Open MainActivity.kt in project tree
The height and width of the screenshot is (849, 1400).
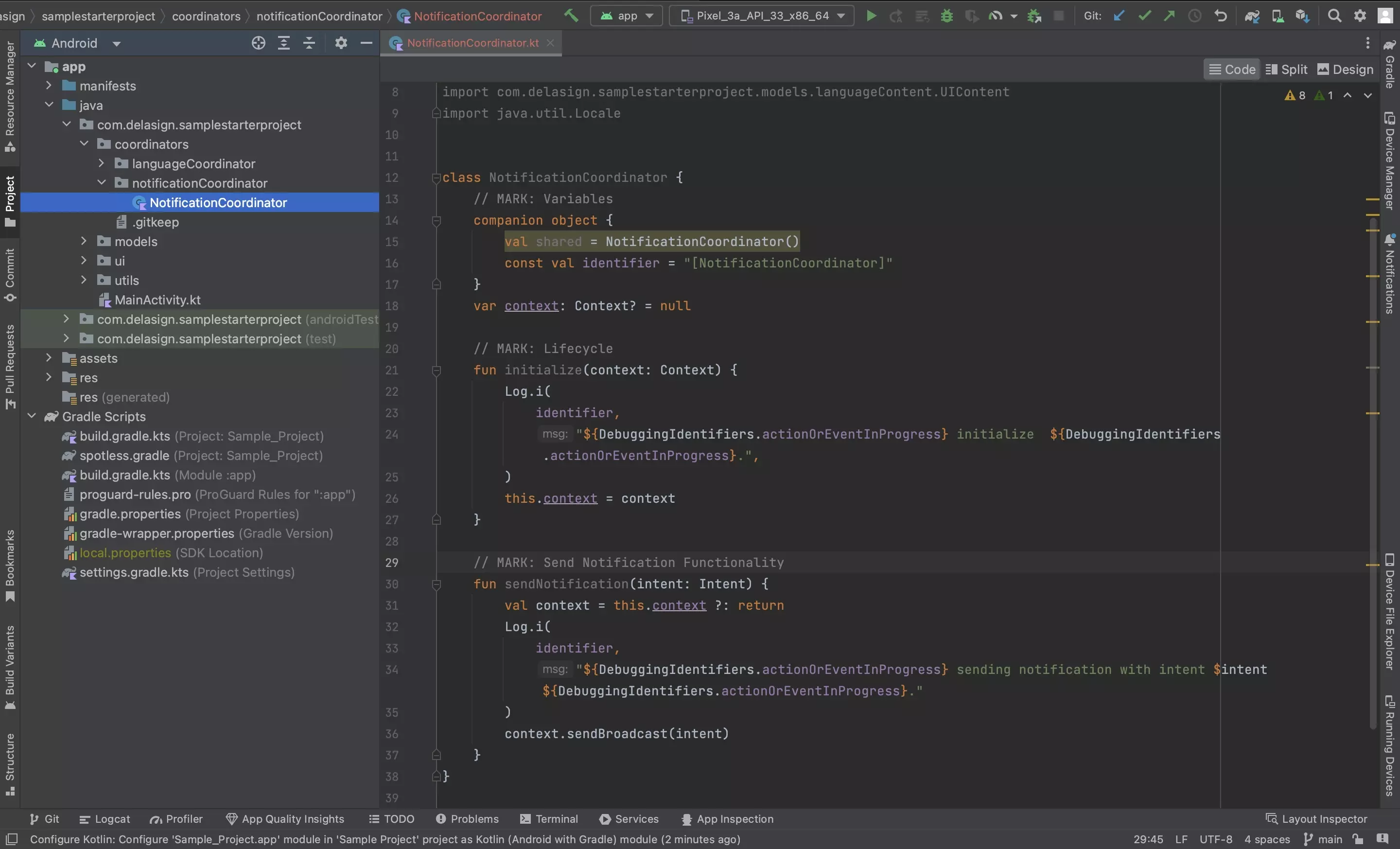(157, 300)
